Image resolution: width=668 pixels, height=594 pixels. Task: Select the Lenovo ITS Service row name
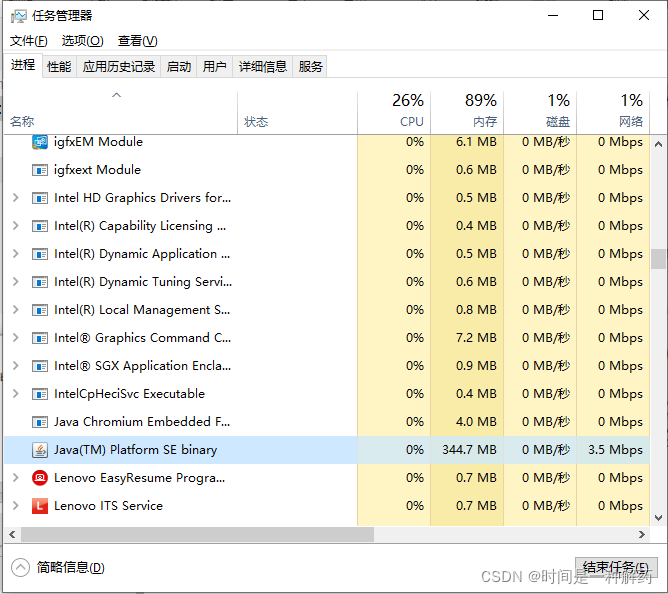(x=109, y=506)
